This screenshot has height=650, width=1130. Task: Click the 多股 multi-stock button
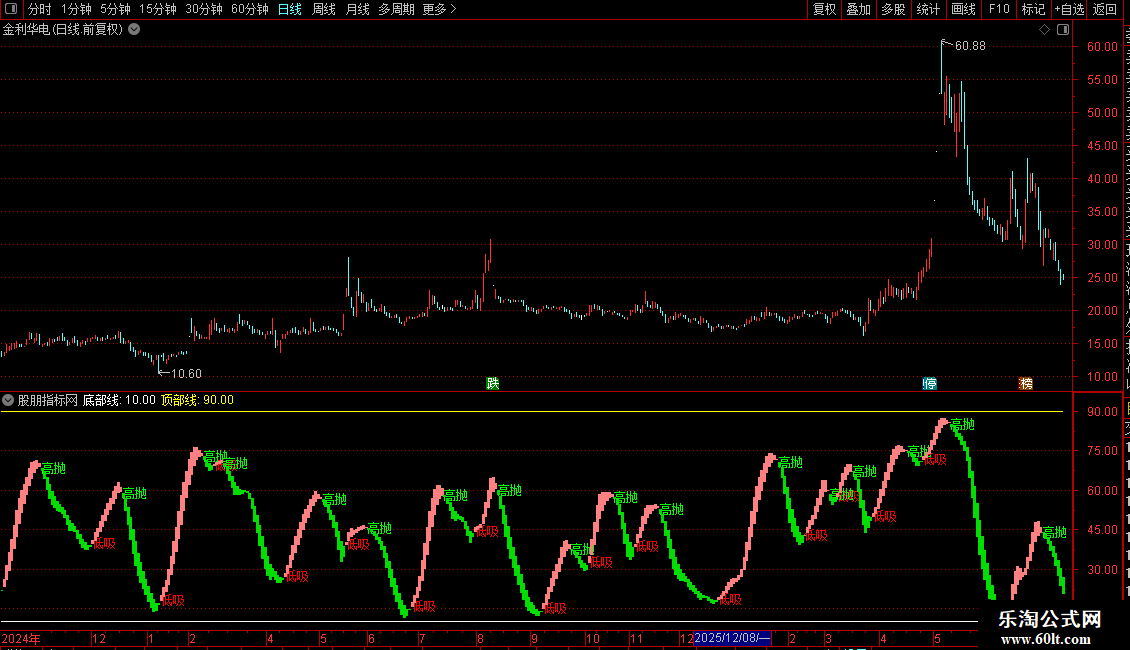pos(894,9)
